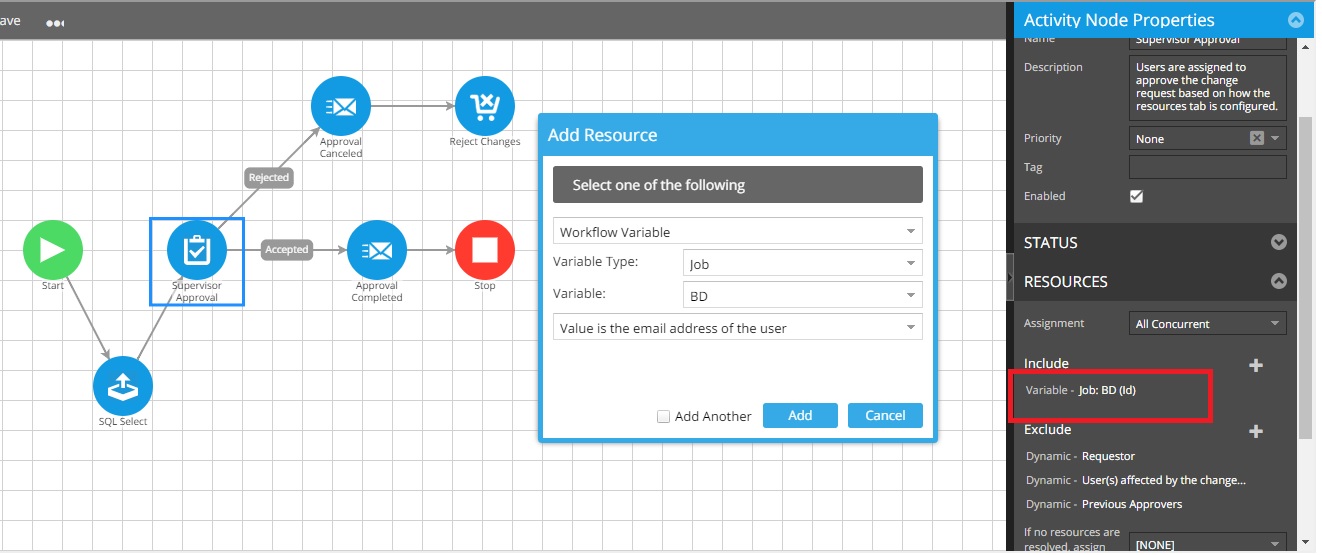The height and width of the screenshot is (555, 1322).
Task: Cancel the Add Resource dialog
Action: point(885,416)
